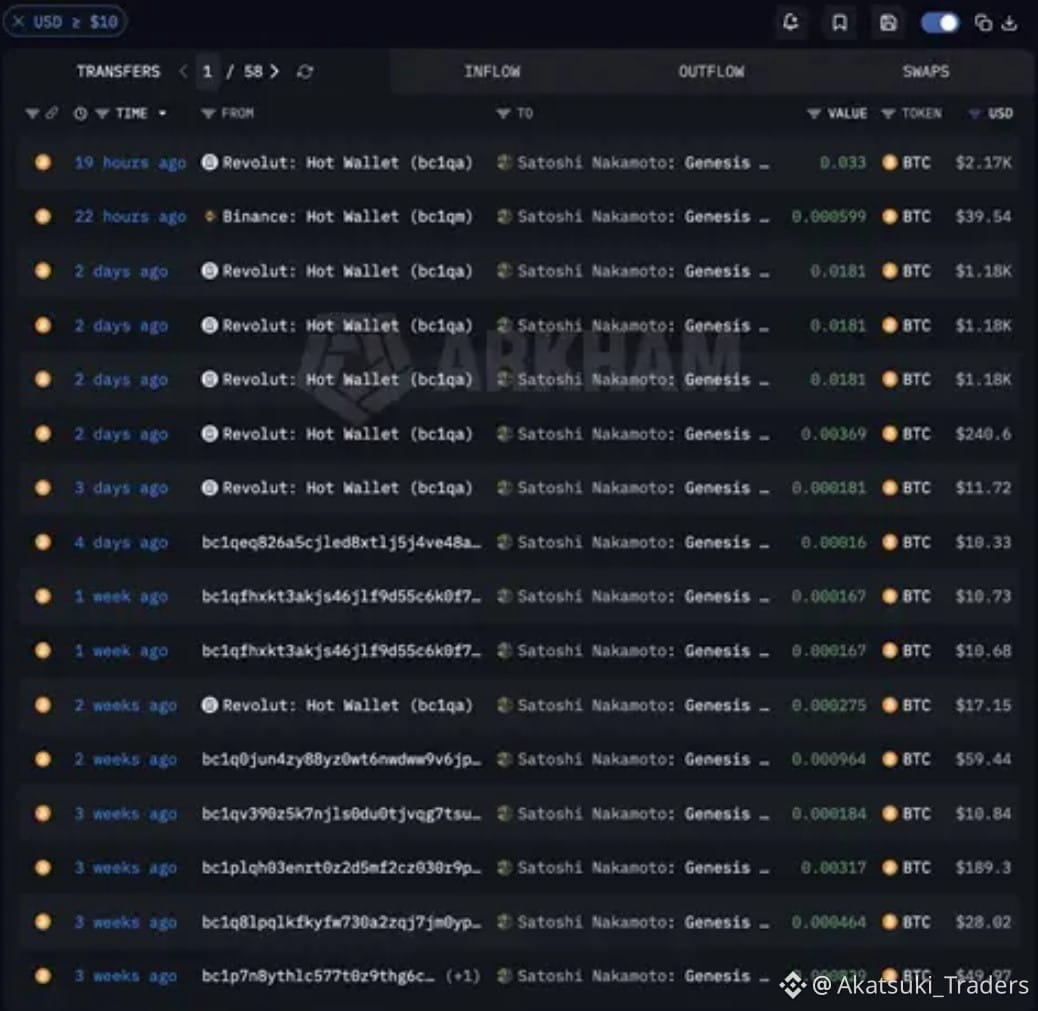1038x1011 pixels.
Task: Open the USD column filter
Action: (974, 114)
